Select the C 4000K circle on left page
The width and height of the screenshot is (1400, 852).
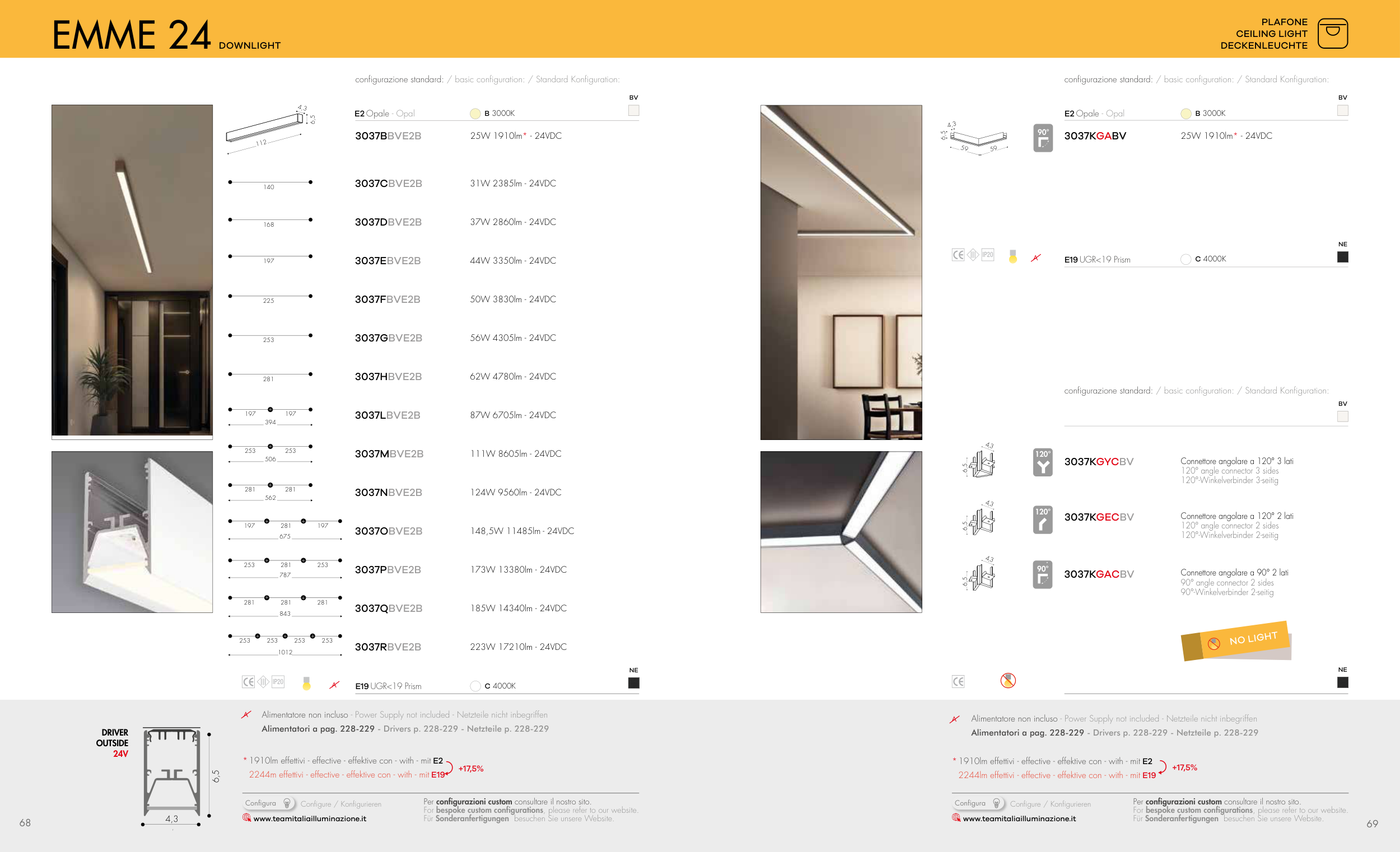click(475, 686)
